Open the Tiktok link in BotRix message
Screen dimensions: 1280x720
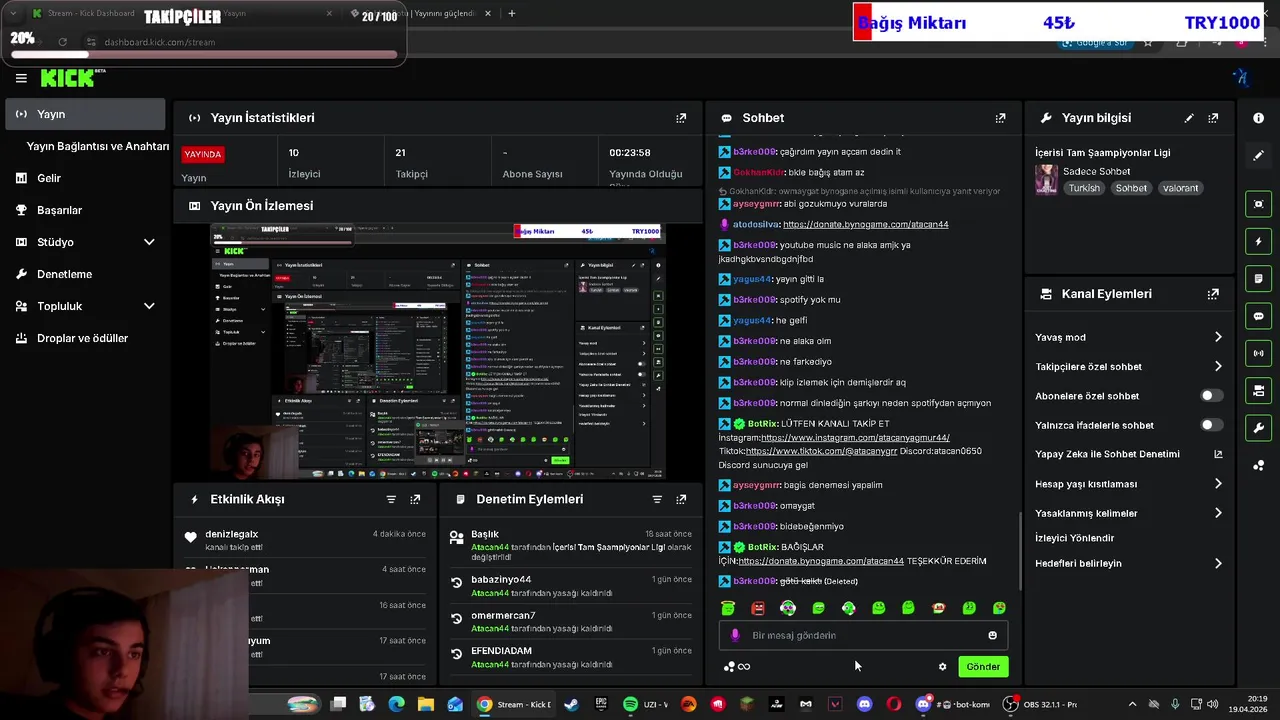tap(822, 451)
